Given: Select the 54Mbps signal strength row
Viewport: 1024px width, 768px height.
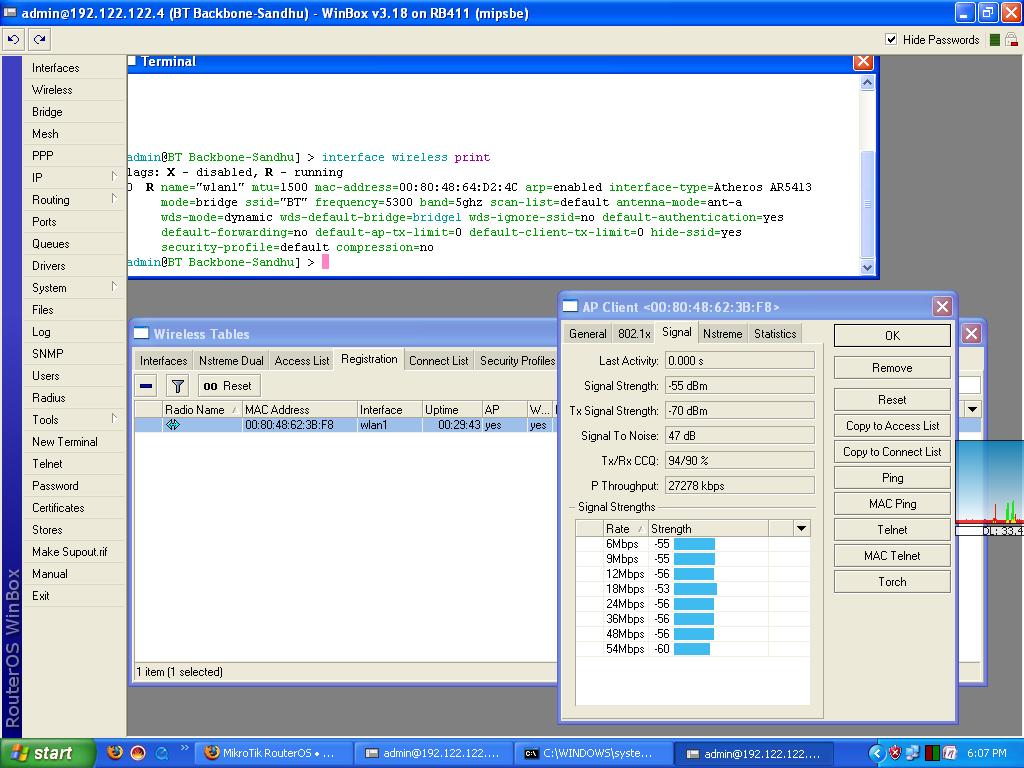Looking at the screenshot, I should pos(692,649).
